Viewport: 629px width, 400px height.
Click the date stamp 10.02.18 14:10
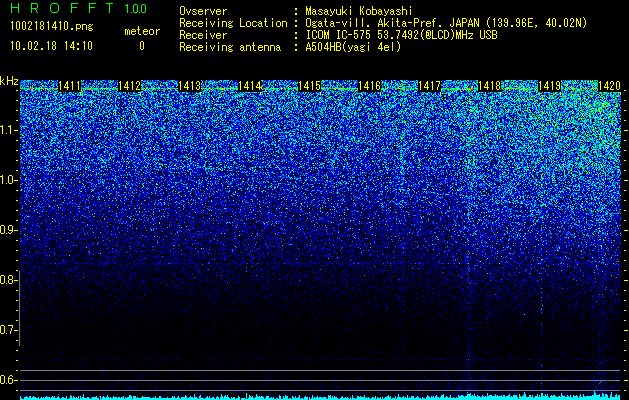click(x=51, y=46)
